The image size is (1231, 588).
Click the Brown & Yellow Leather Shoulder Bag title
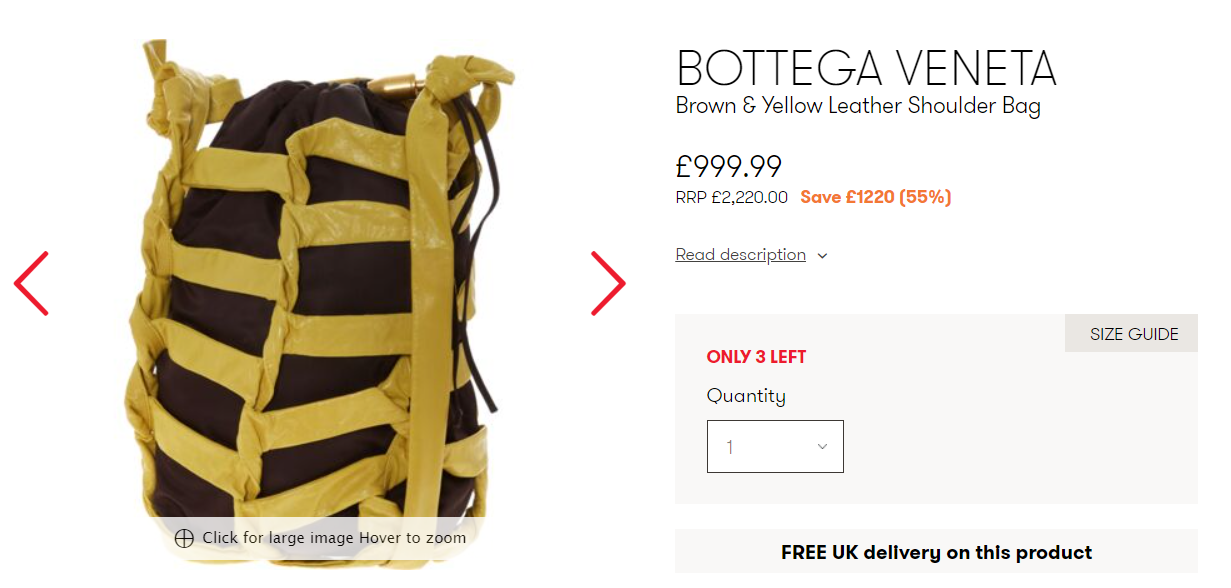pyautogui.click(x=858, y=105)
